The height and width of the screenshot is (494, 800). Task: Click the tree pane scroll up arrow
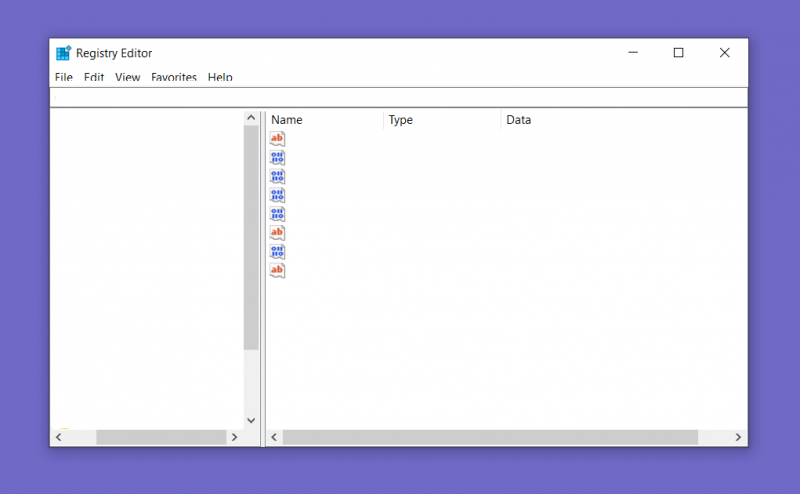251,118
